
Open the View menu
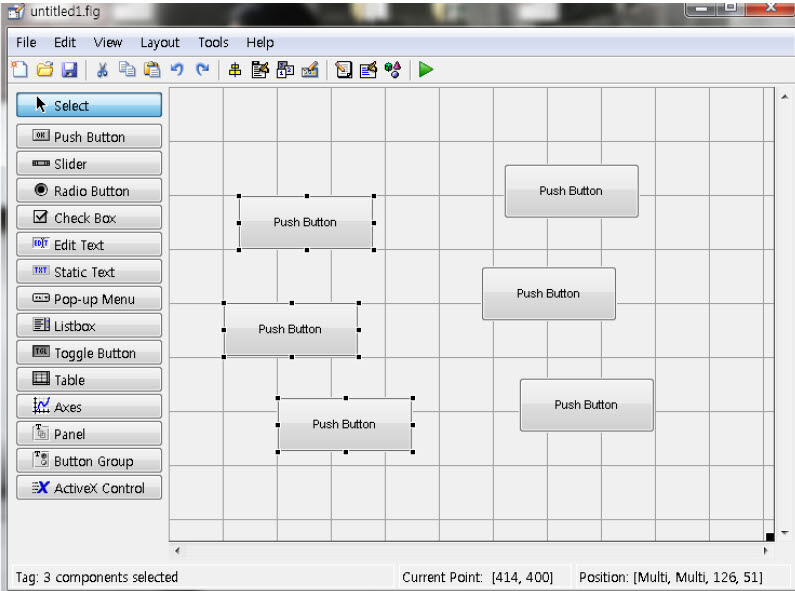pyautogui.click(x=107, y=43)
